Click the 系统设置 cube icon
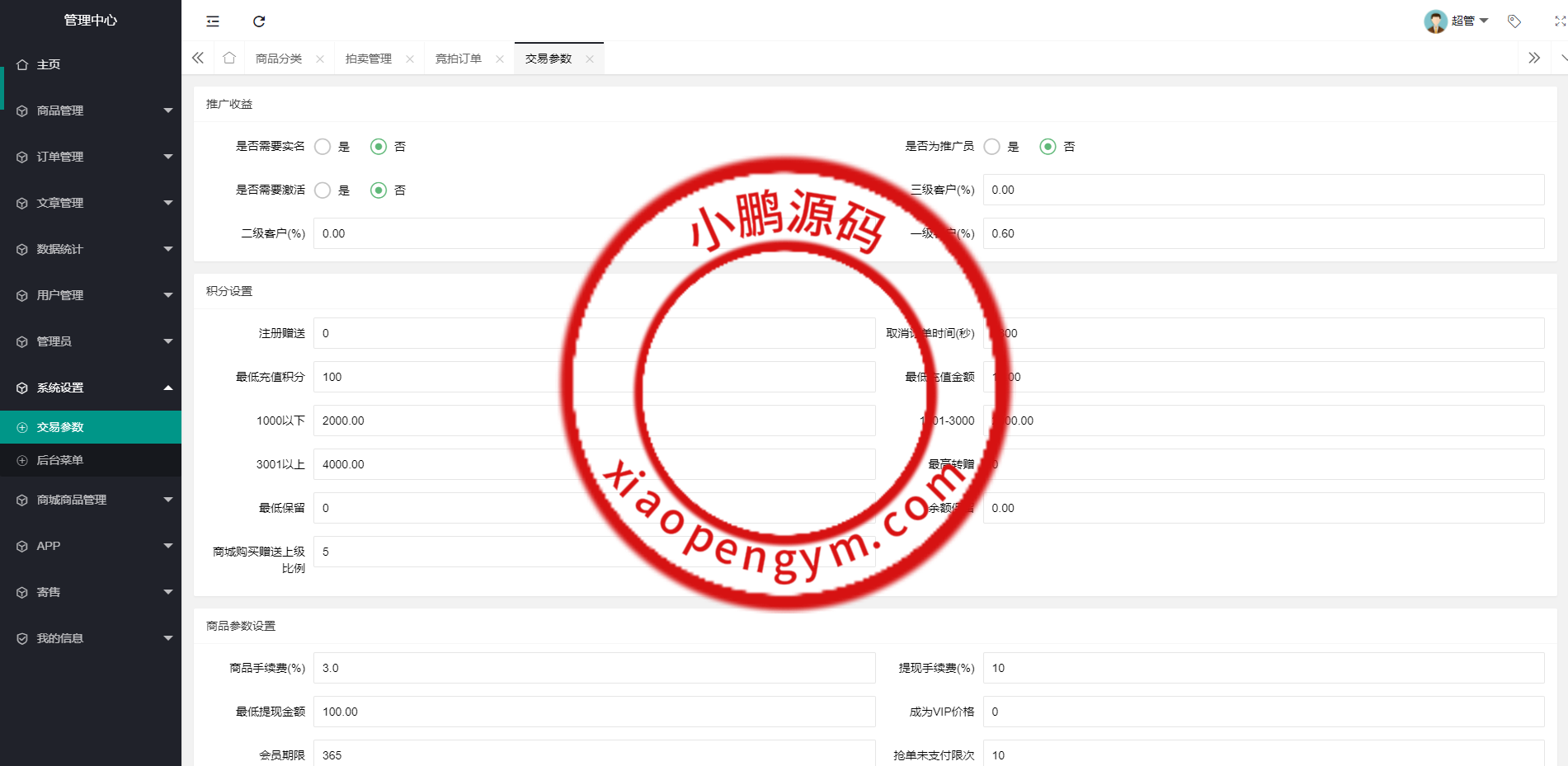1568x766 pixels. (22, 388)
